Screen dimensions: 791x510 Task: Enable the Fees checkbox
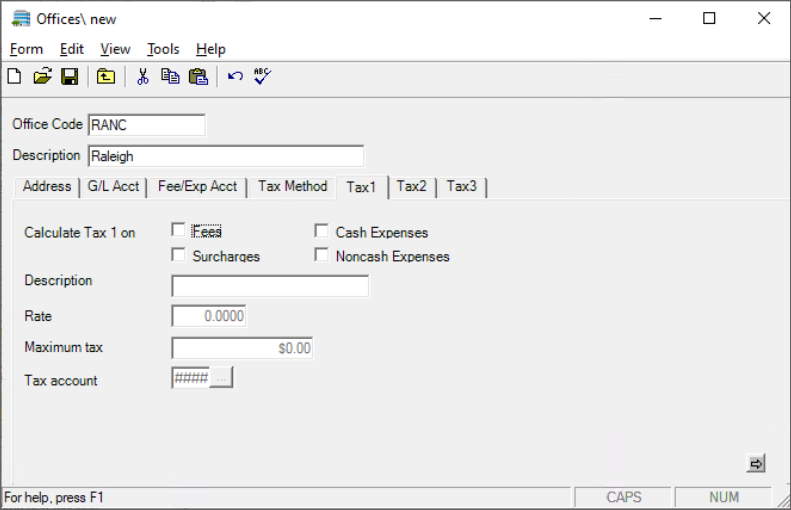(179, 231)
